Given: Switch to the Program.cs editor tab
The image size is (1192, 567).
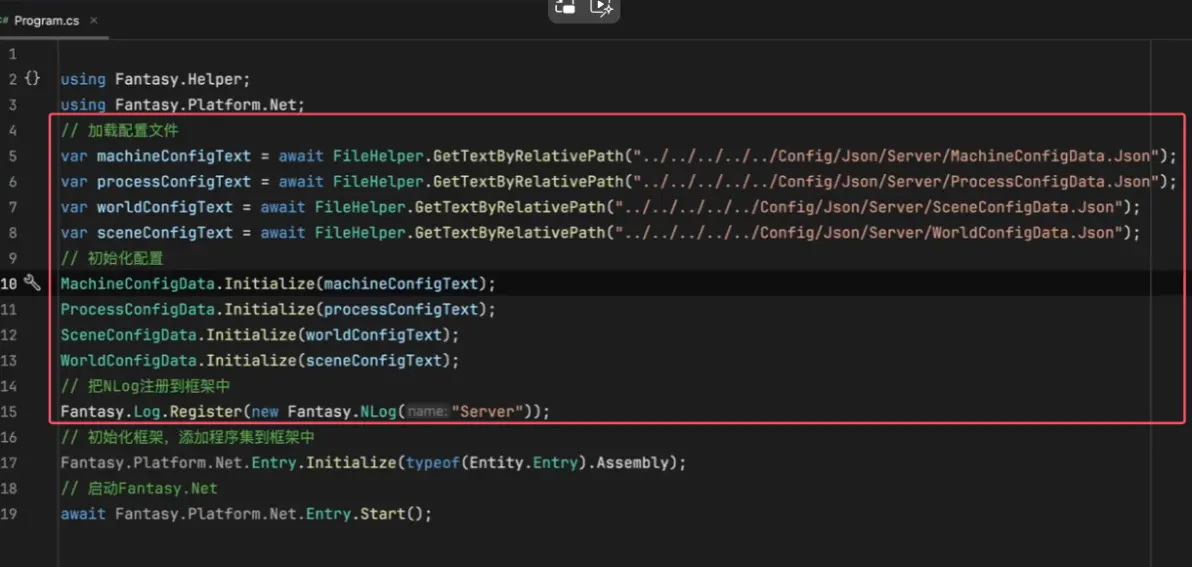Looking at the screenshot, I should point(46,21).
